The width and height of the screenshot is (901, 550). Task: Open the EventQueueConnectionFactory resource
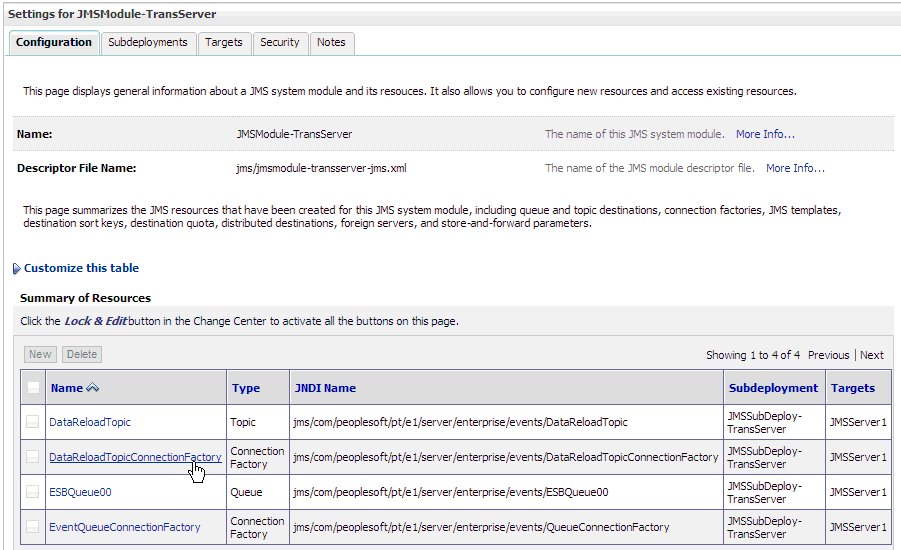tap(125, 527)
